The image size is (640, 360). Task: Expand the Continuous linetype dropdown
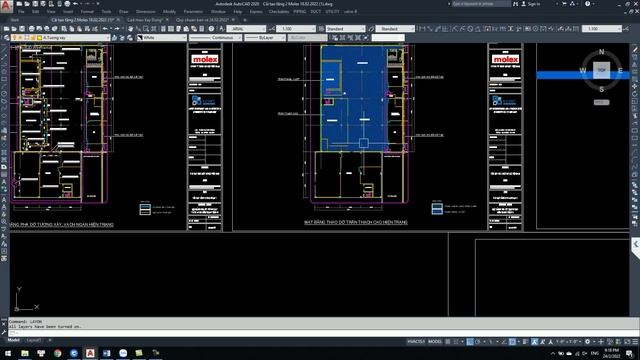[240, 38]
